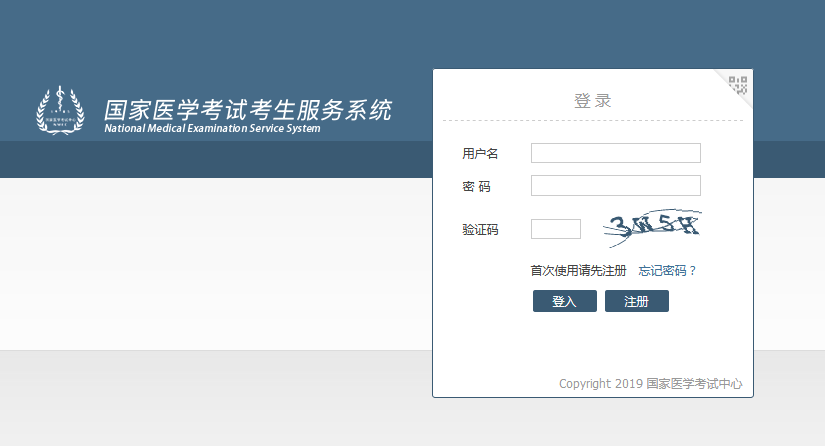
Task: Click the medical examination emblem logo
Action: pyautogui.click(x=61, y=110)
